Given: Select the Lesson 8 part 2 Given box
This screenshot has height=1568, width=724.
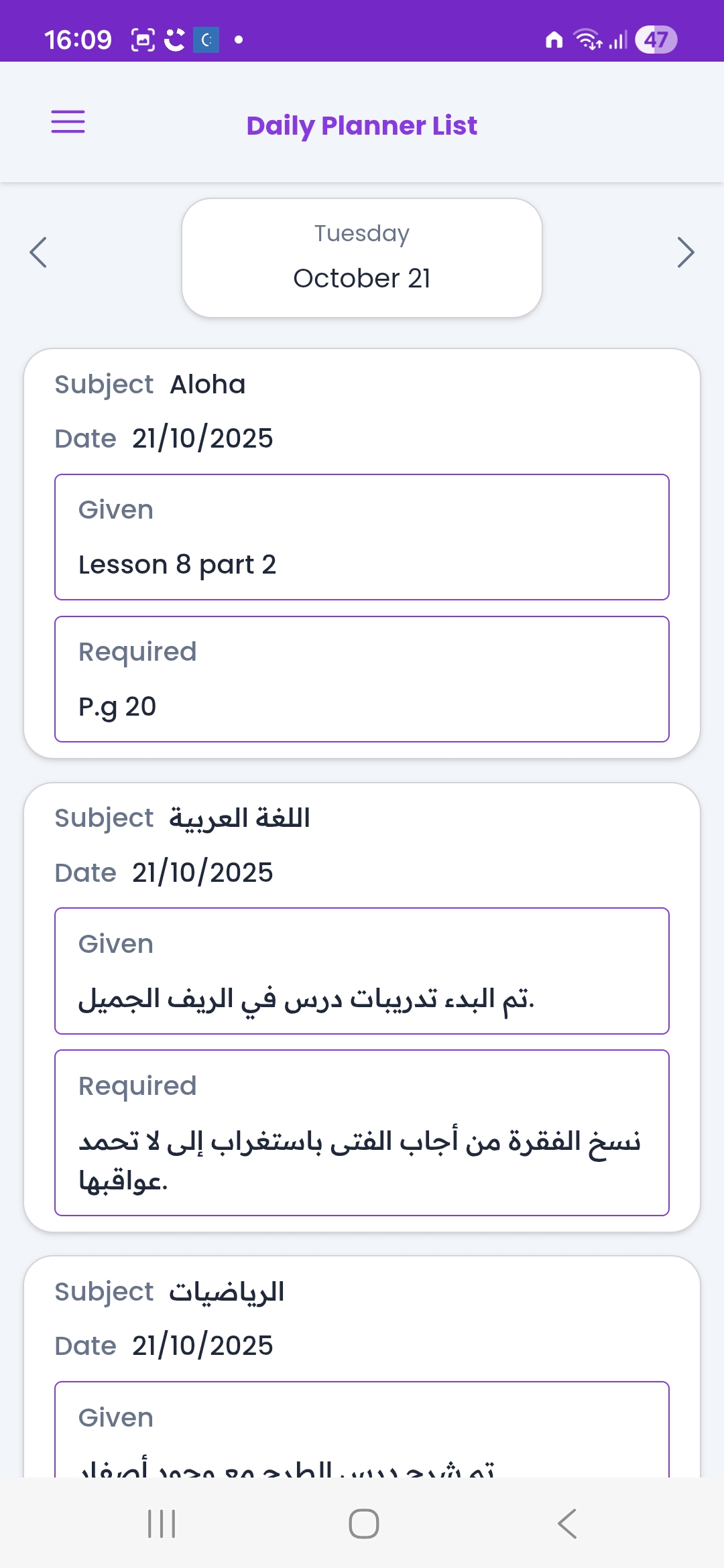Looking at the screenshot, I should click(362, 537).
